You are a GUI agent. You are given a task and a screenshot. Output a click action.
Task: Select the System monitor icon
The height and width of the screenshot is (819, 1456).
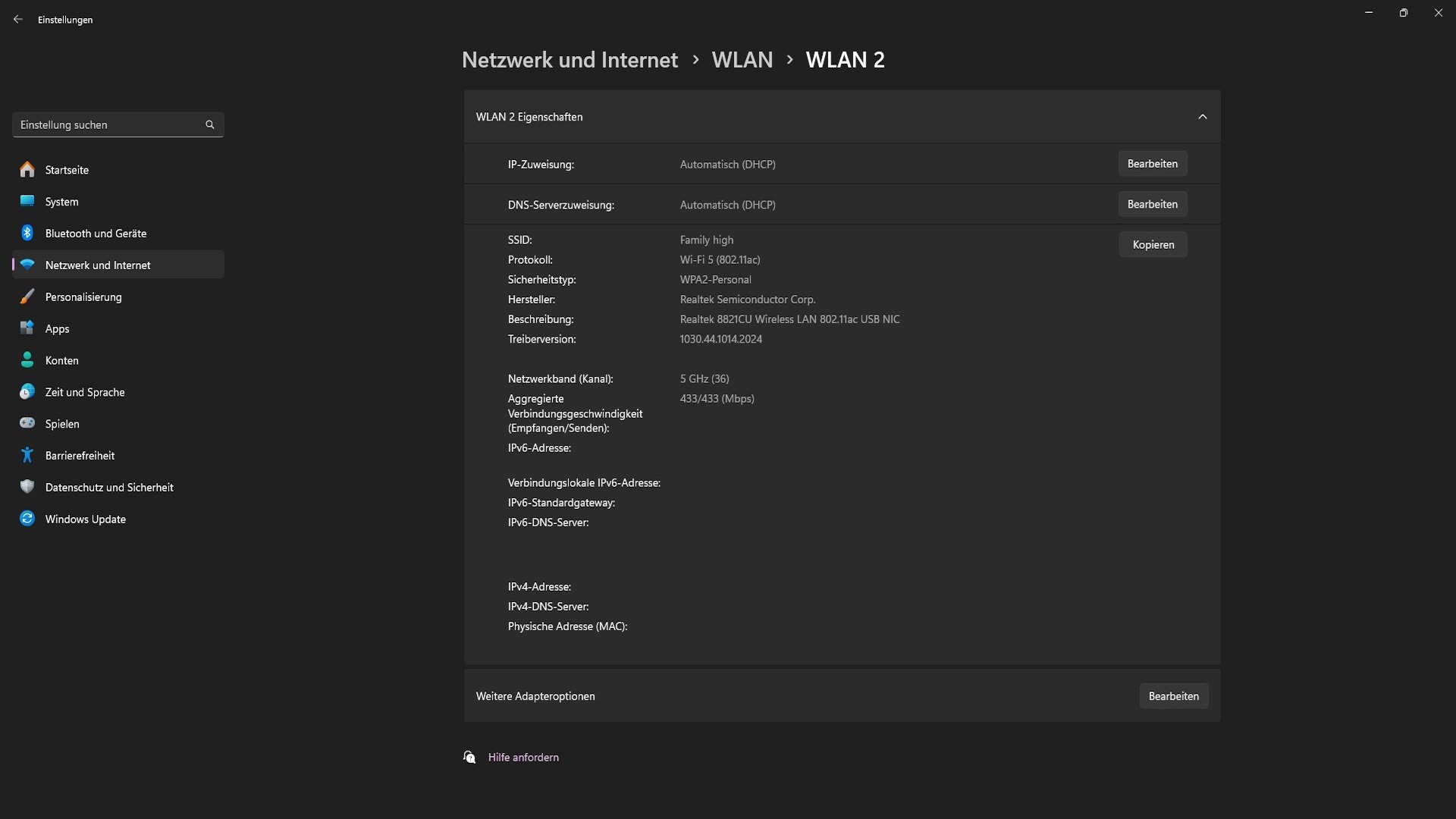click(27, 201)
